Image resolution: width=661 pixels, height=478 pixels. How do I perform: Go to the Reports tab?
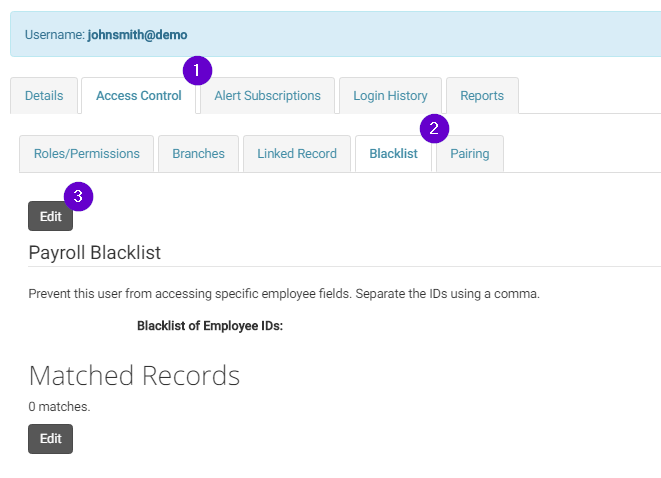click(x=482, y=96)
